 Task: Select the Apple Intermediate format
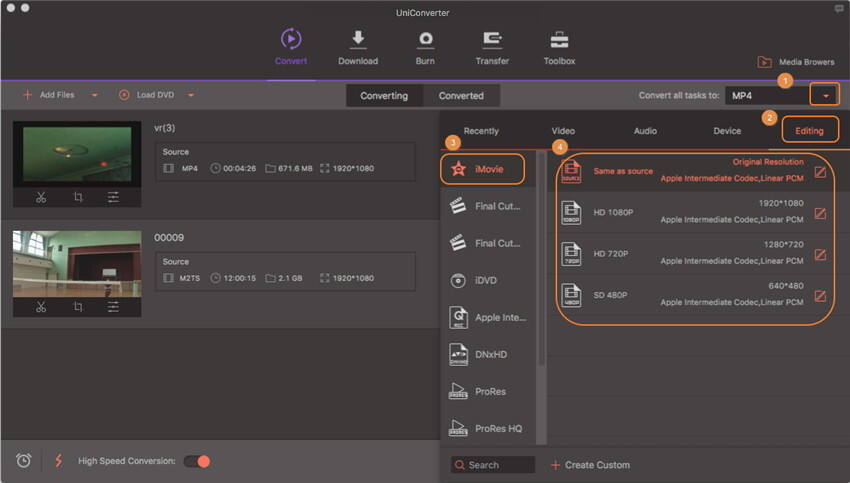tap(488, 318)
